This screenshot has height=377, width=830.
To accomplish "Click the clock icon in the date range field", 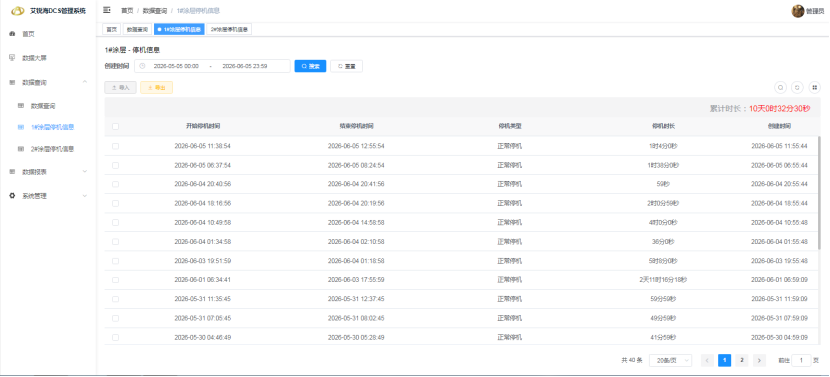I will pos(142,66).
